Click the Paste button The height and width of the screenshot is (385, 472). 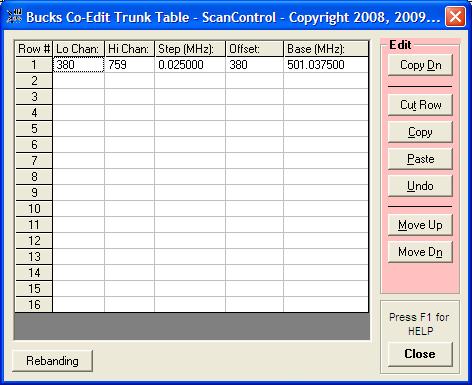[420, 159]
